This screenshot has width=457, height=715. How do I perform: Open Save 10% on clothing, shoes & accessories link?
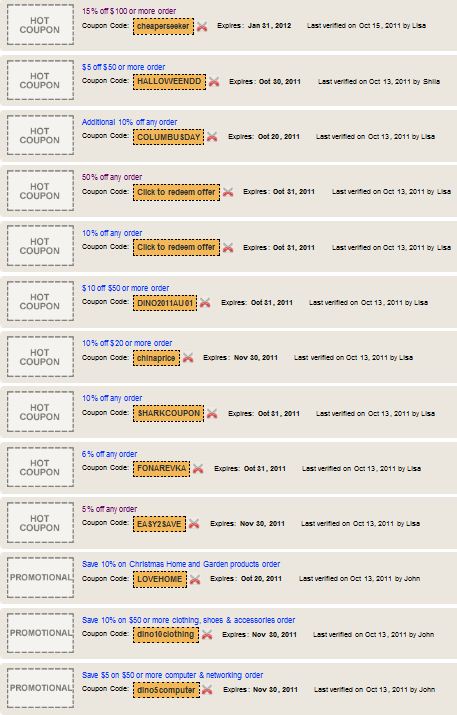coord(188,620)
